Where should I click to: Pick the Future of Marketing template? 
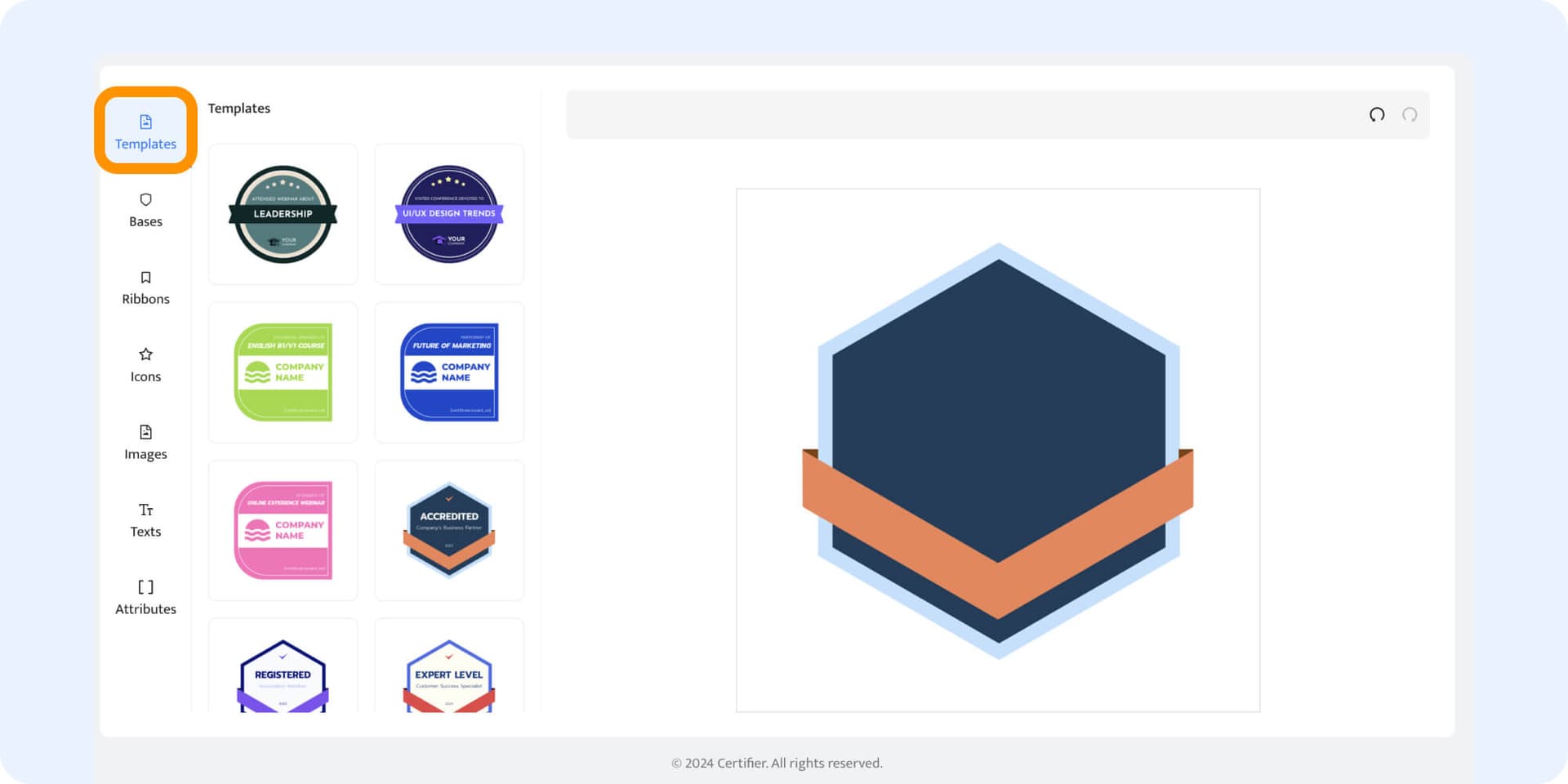[449, 372]
